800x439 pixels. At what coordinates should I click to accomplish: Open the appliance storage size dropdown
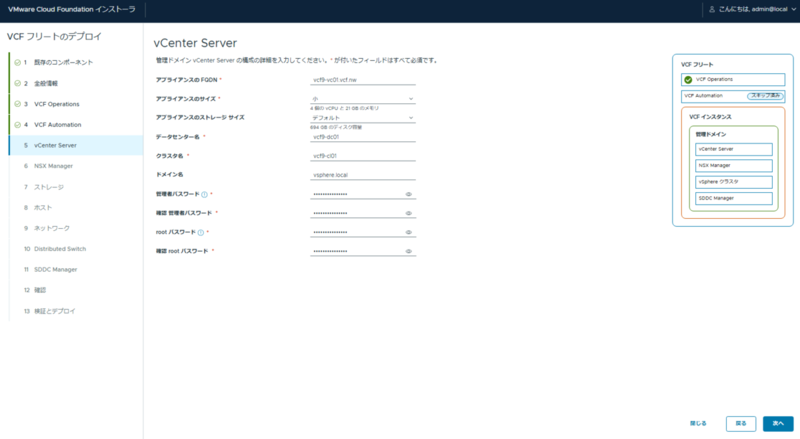pyautogui.click(x=363, y=118)
